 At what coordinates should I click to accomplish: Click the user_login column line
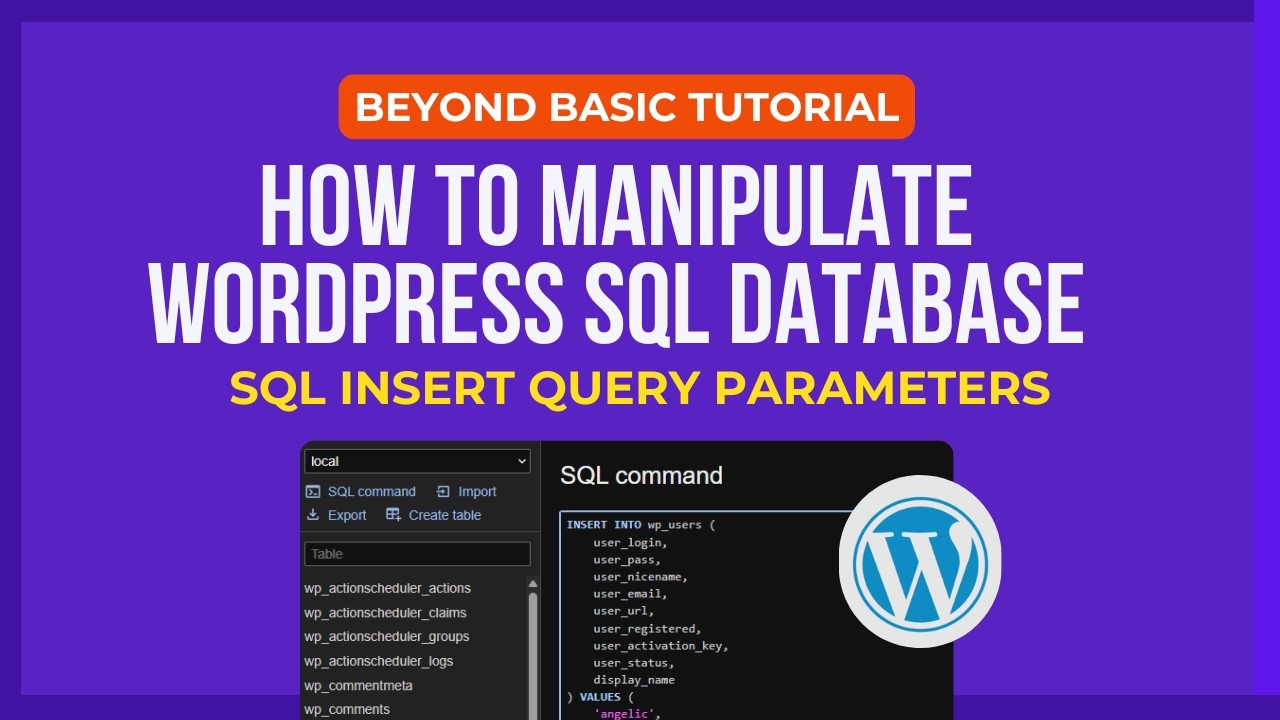tap(630, 542)
